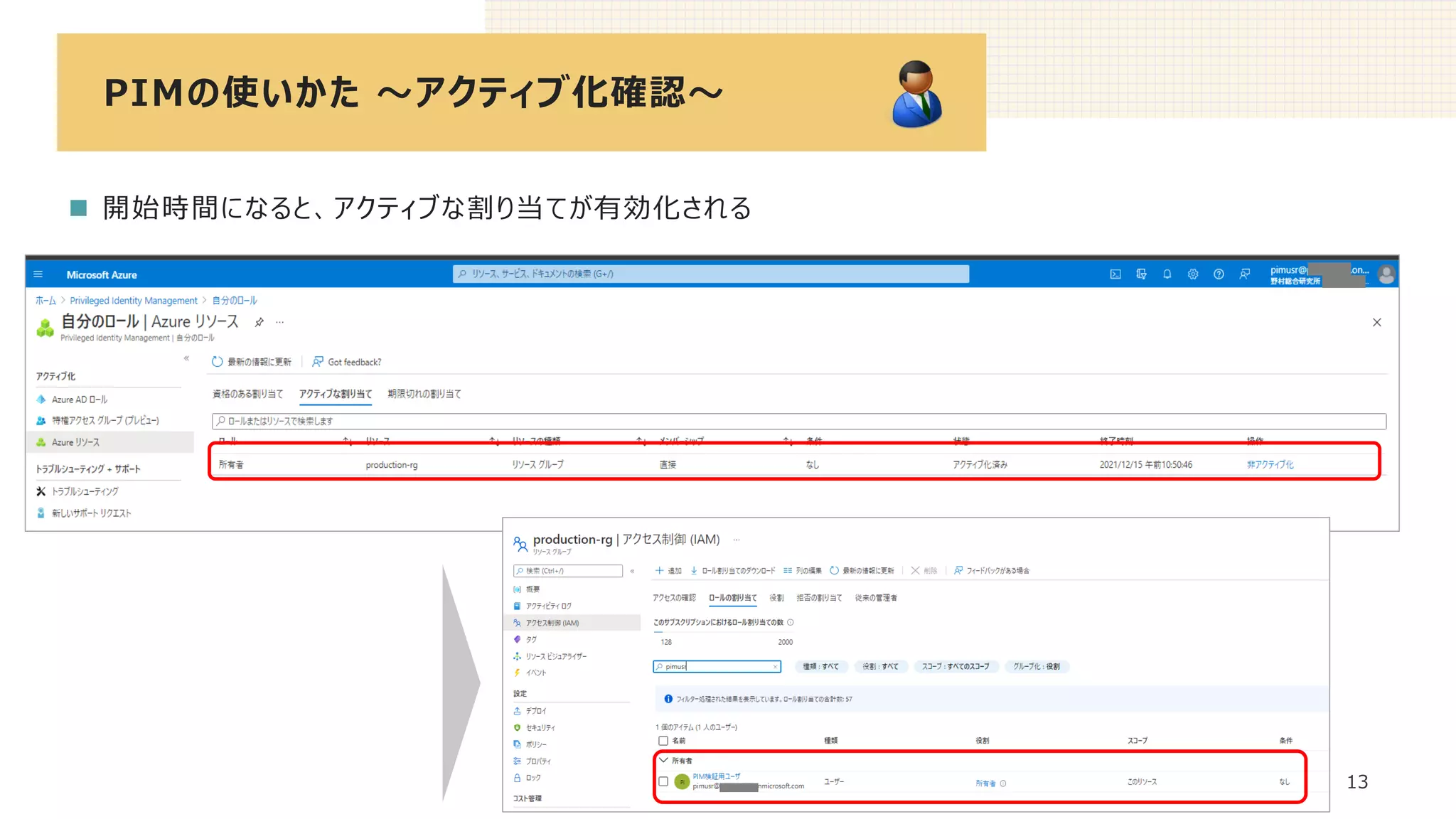
Task: Switch to 期限切れの割り当て tab
Action: pos(424,394)
